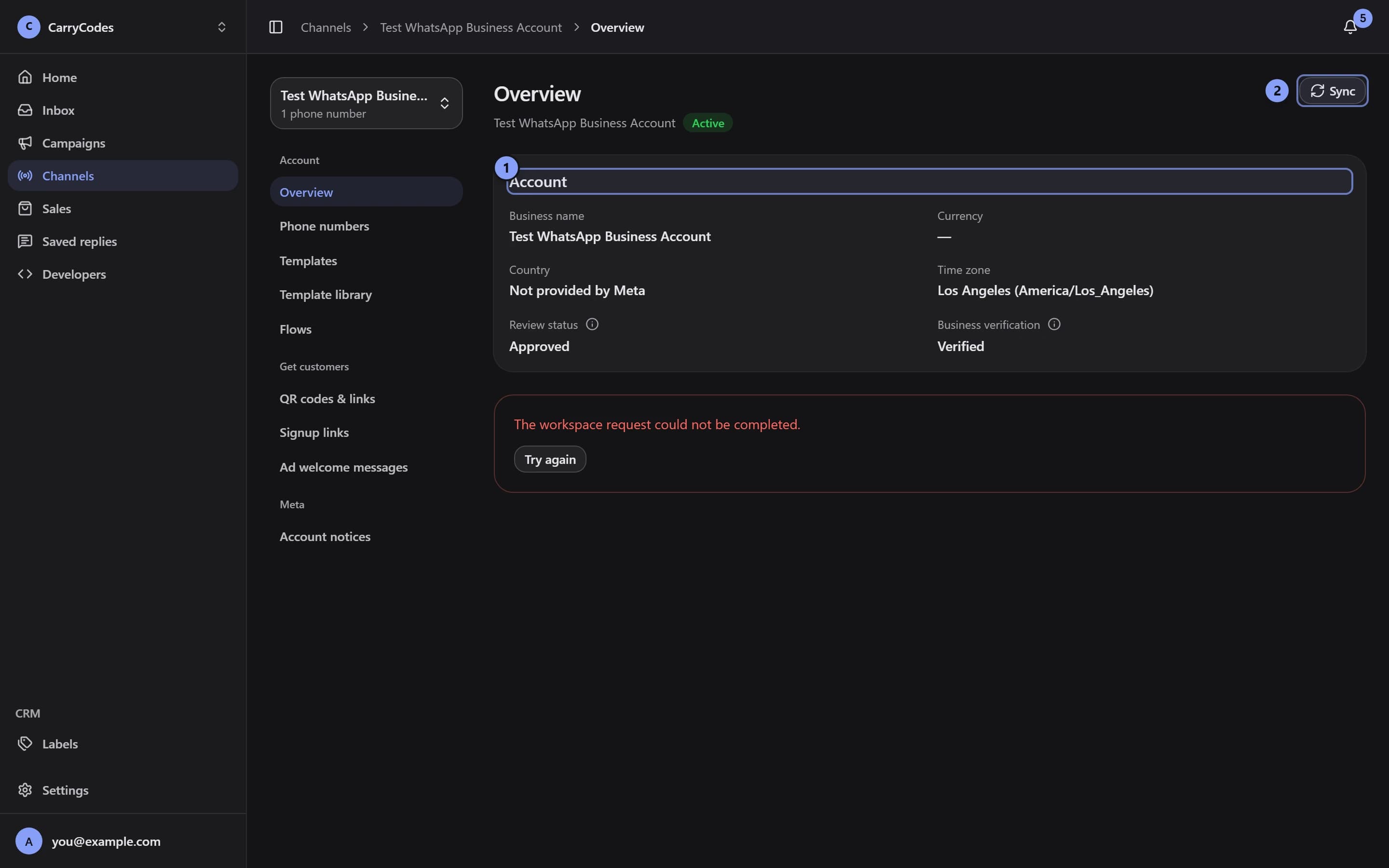Click the Los Angeles time zone value
Screen dimensions: 1389x868
1045,290
